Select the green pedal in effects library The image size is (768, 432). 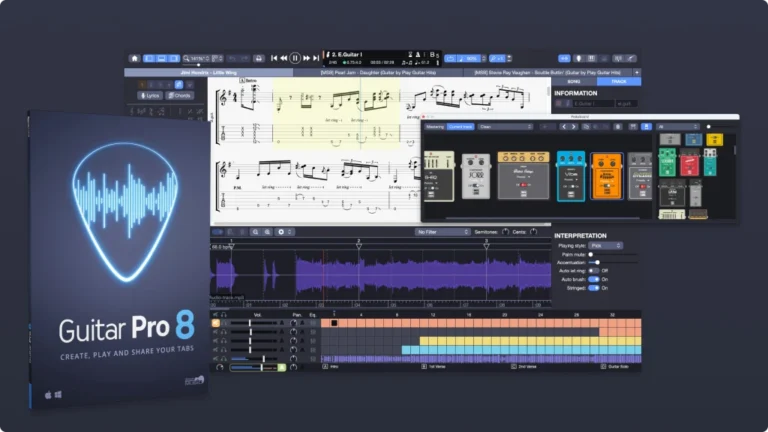pyautogui.click(x=667, y=163)
